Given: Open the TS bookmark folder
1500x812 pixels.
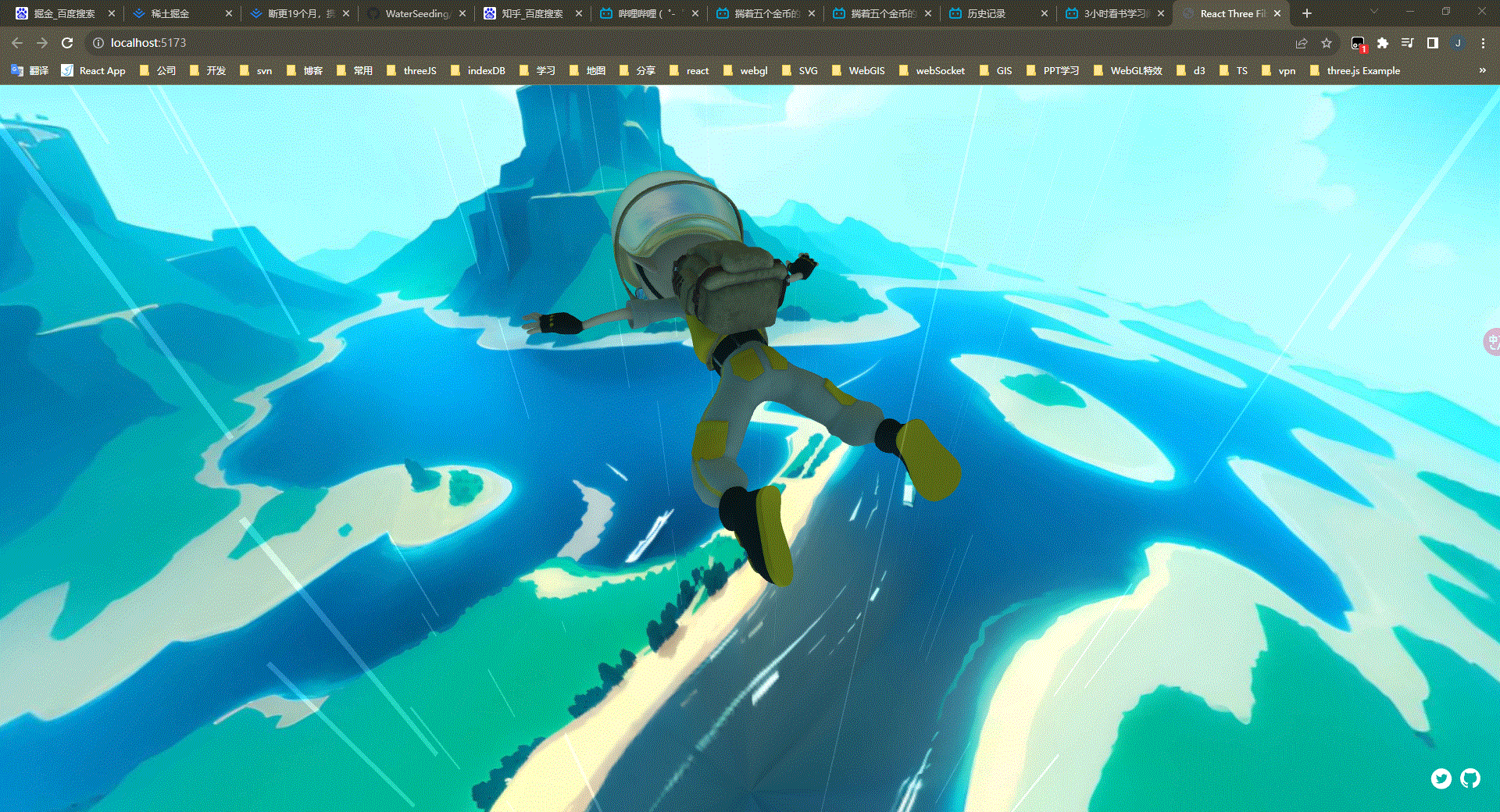Looking at the screenshot, I should pyautogui.click(x=1234, y=70).
